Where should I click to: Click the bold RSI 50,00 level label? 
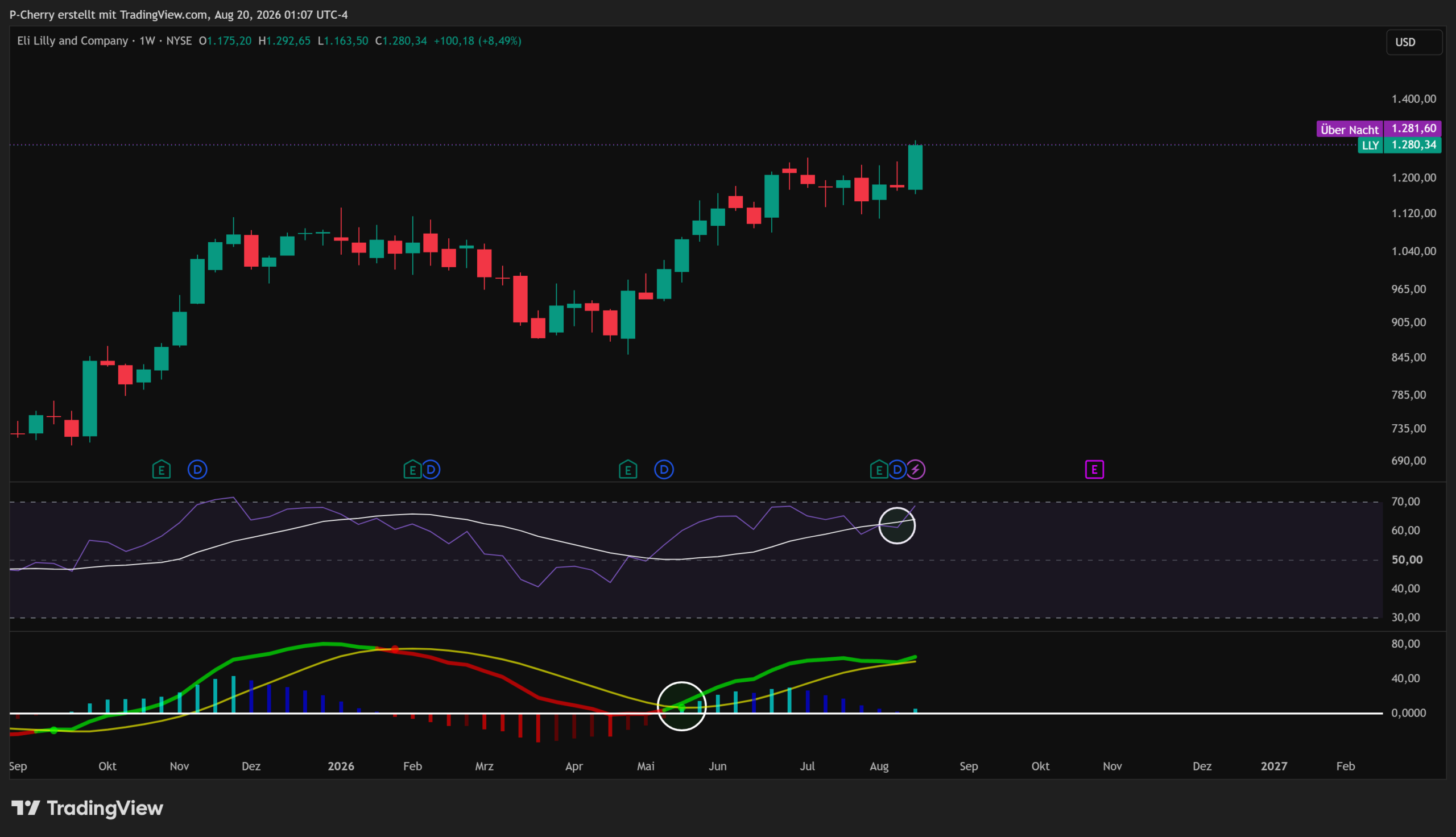(x=1407, y=560)
